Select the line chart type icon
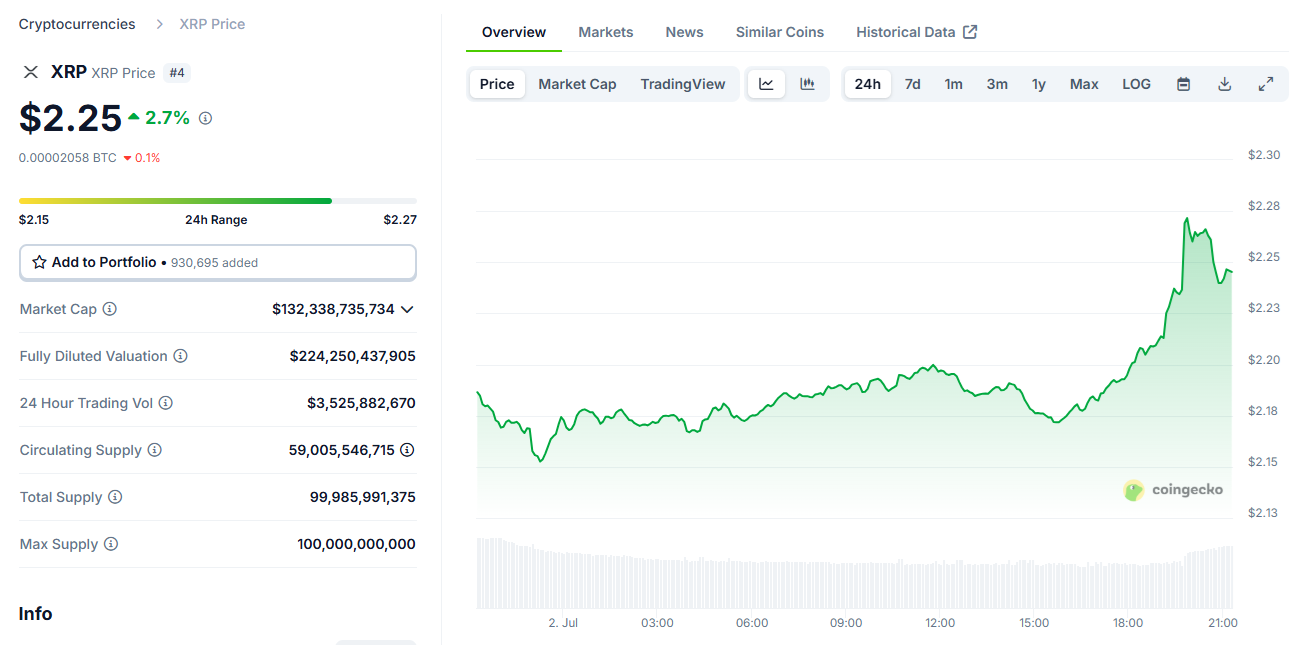 (x=766, y=83)
